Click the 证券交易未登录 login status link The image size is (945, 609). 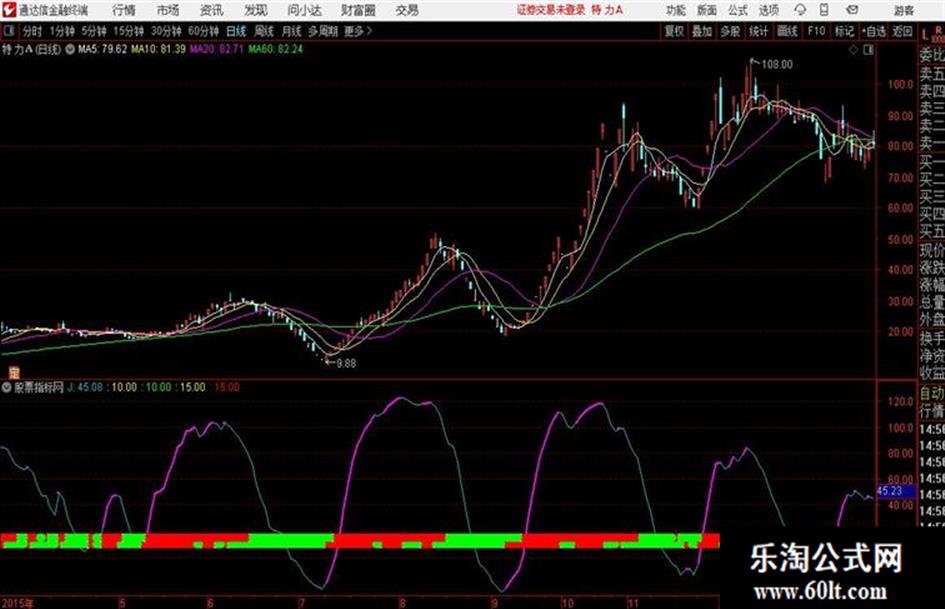[x=551, y=10]
